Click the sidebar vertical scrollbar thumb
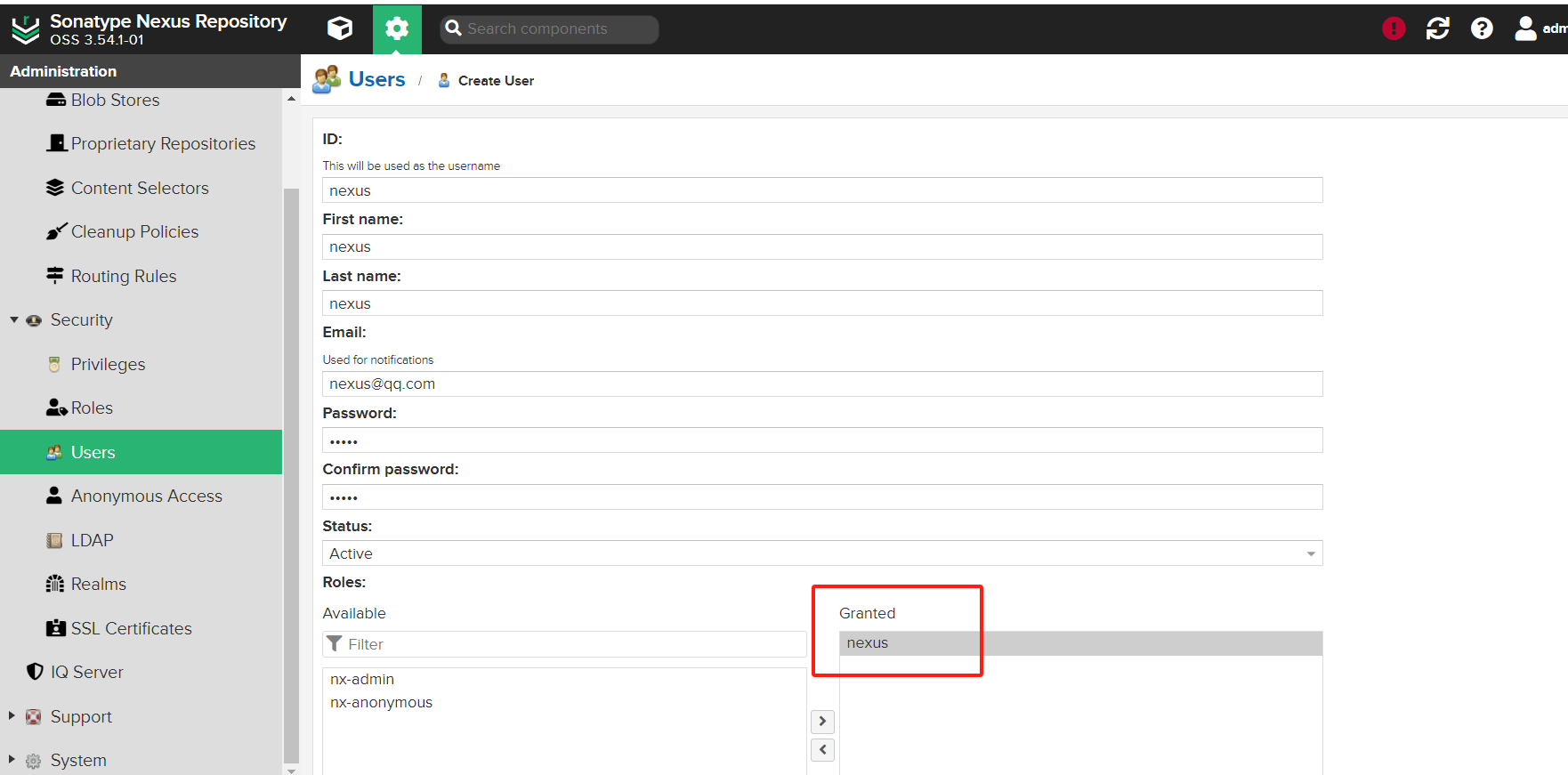This screenshot has width=1568, height=775. [x=291, y=475]
